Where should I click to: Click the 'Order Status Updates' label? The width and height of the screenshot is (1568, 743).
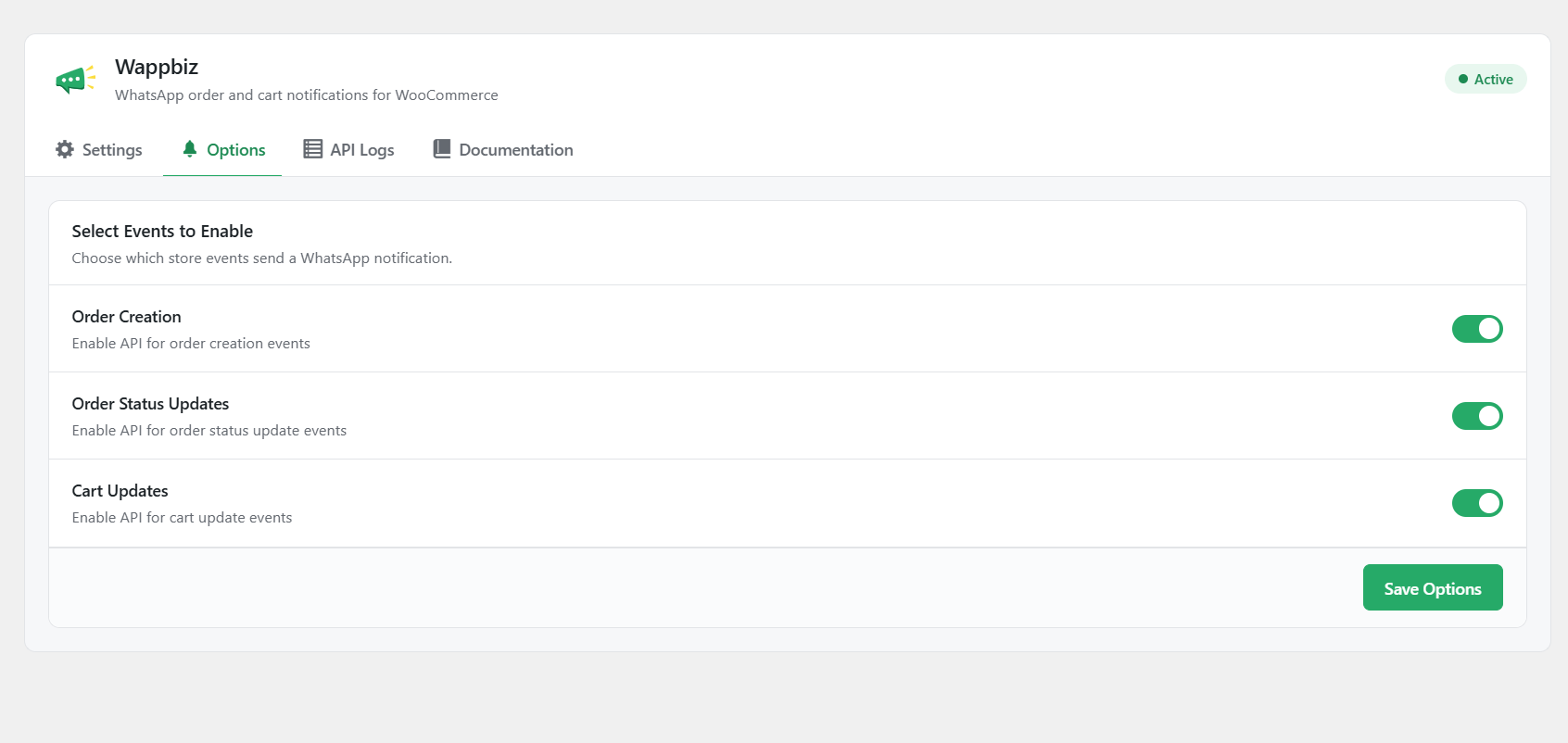[150, 404]
